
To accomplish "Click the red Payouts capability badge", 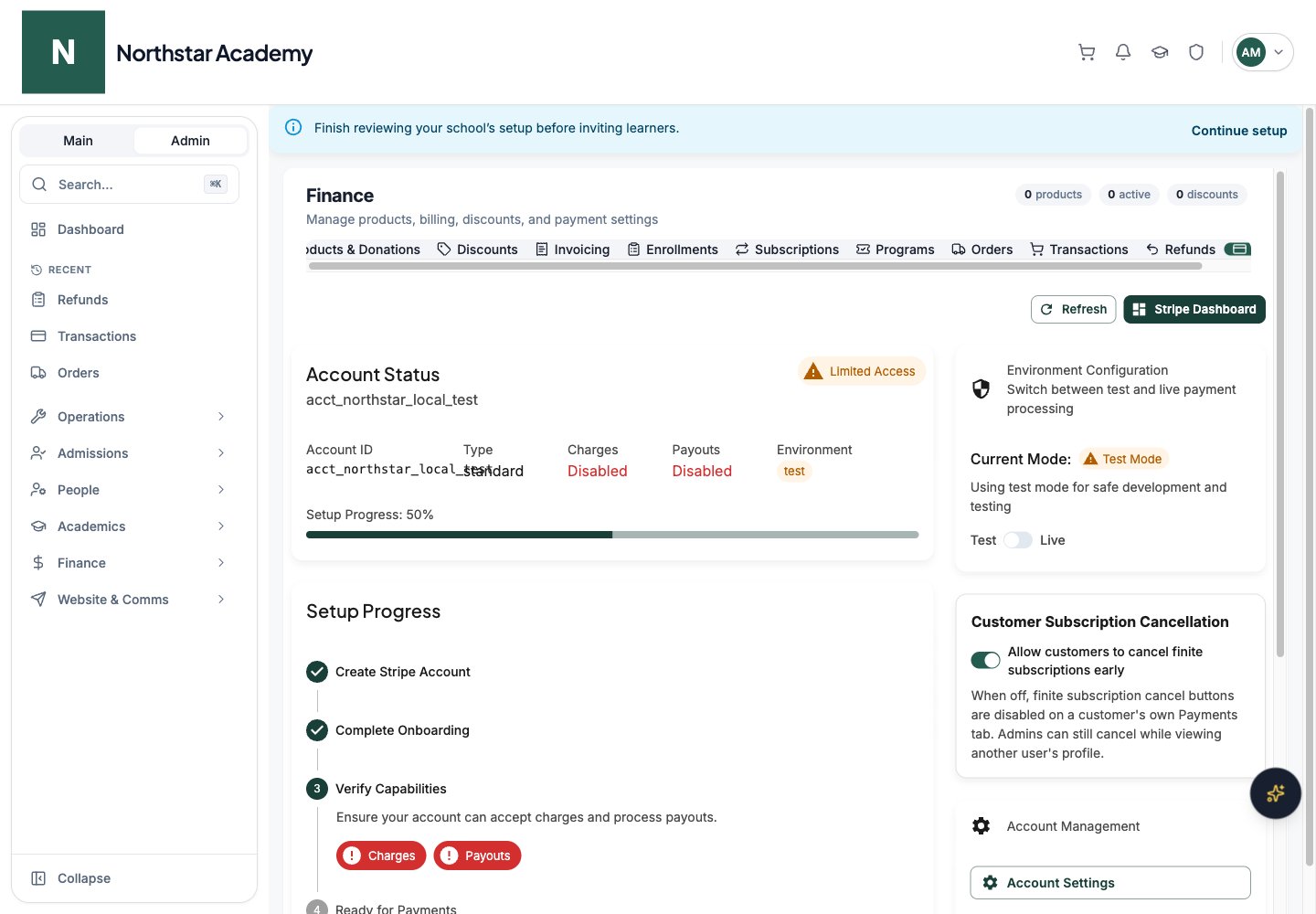I will click(477, 856).
